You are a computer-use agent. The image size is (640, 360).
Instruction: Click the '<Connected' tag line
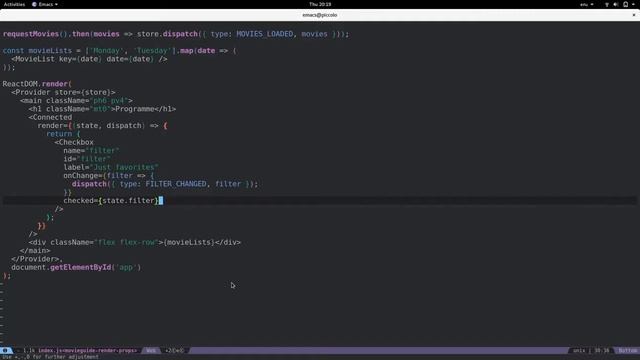[x=50, y=118]
